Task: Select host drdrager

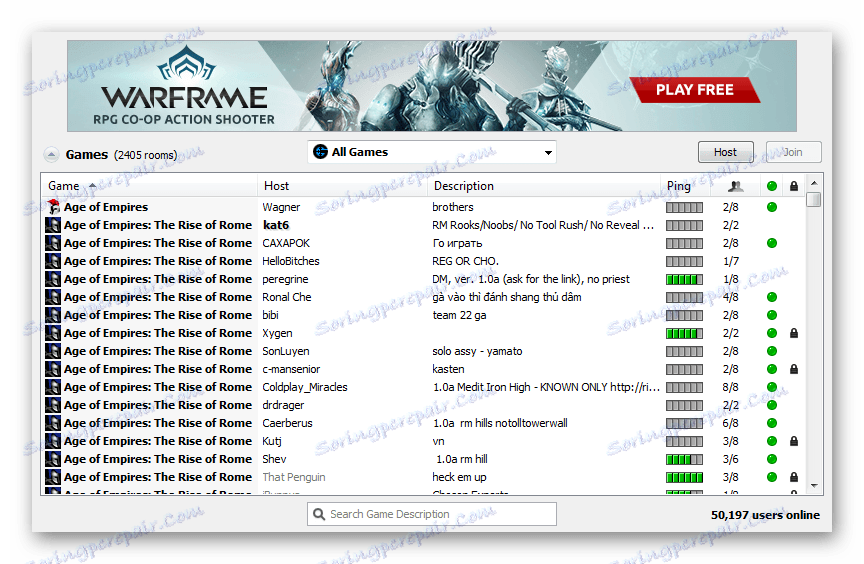Action: (x=283, y=405)
